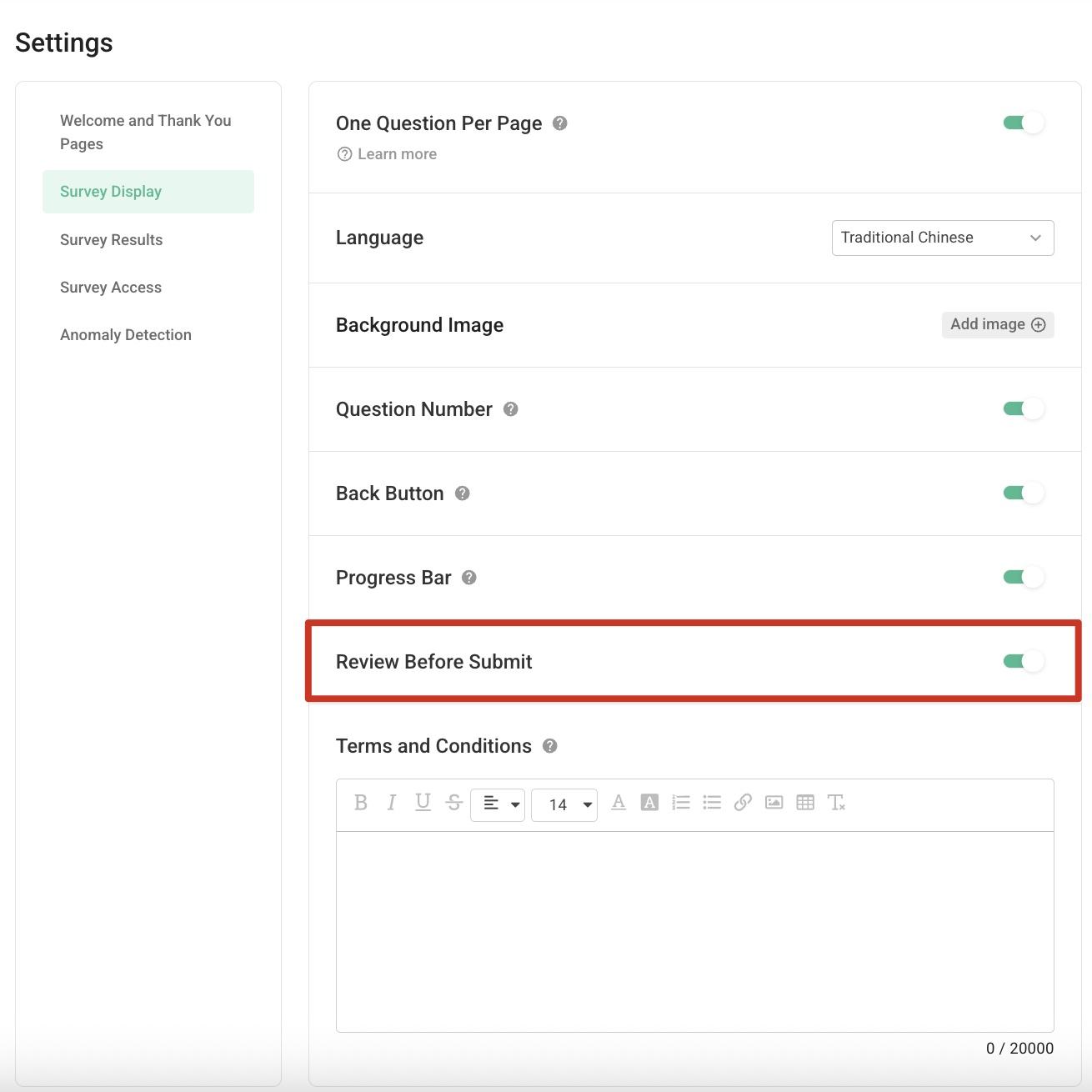
Task: Underline text in Terms editor
Action: pos(423,803)
